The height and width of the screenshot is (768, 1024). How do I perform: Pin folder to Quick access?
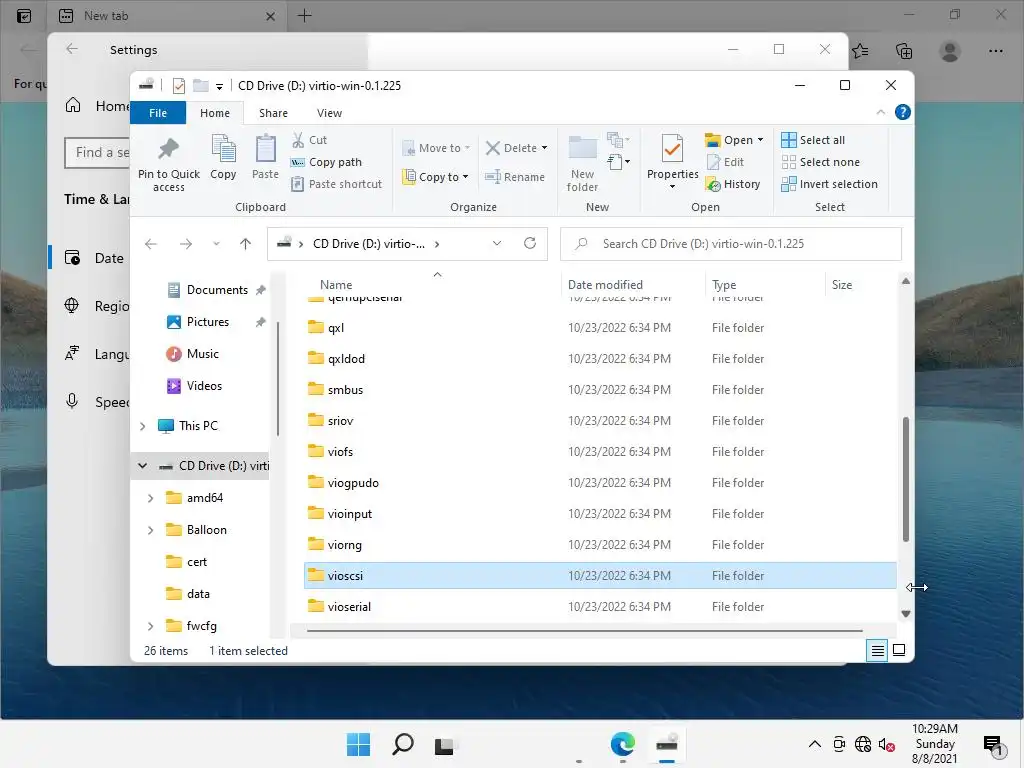click(x=168, y=164)
